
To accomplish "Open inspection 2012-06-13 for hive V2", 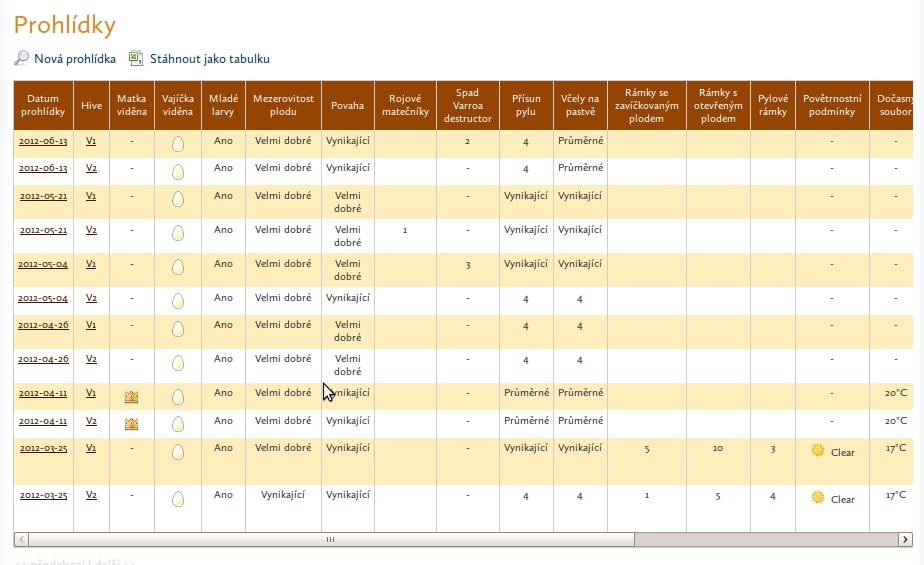I will click(x=43, y=168).
